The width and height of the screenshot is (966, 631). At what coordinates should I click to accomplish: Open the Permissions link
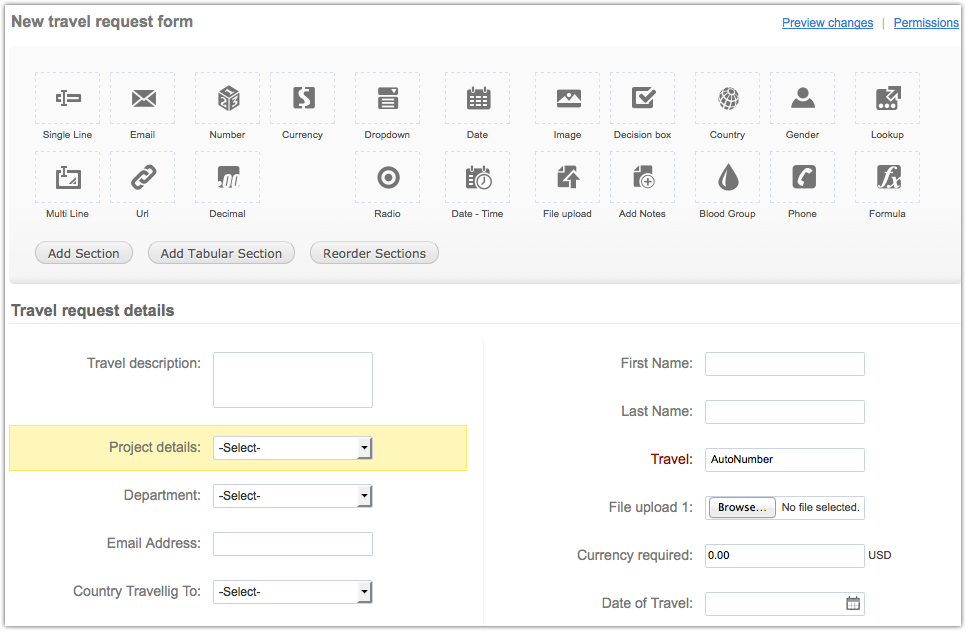[x=925, y=23]
